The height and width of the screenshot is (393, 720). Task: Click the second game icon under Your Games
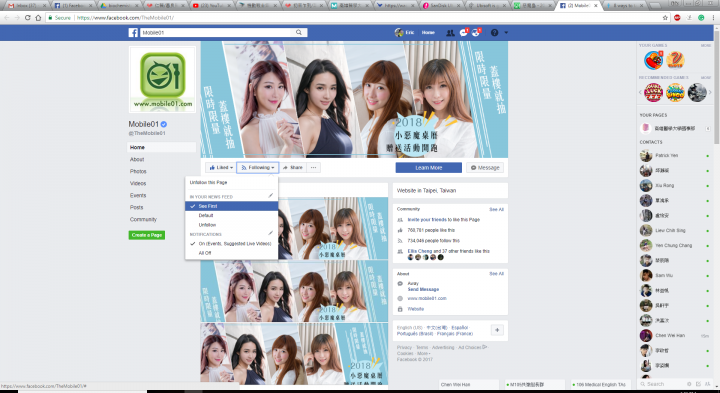pyautogui.click(x=675, y=60)
